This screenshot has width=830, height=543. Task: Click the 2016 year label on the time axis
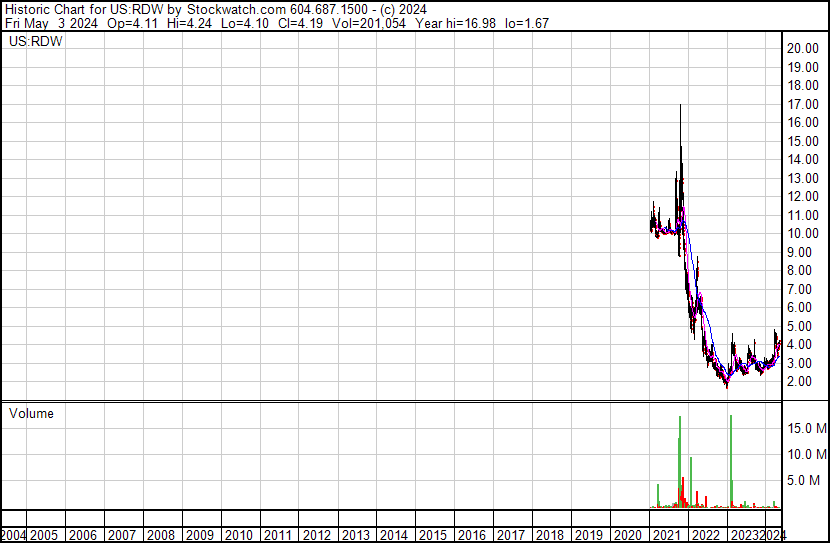[472, 535]
